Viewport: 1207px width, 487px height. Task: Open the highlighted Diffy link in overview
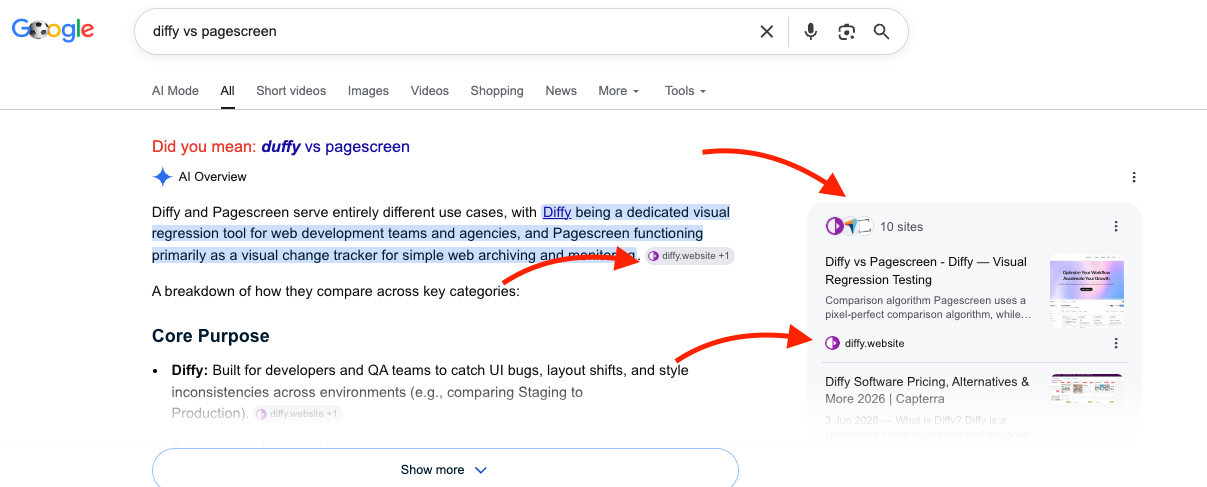557,212
